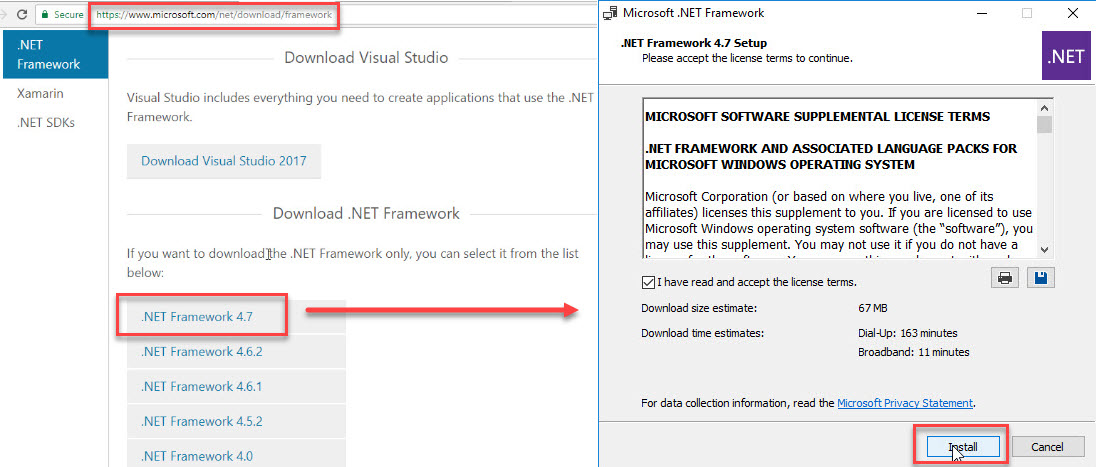Screen dimensions: 1096x467
Task: Open the .NET Framework sidebar tab
Action: [55, 55]
